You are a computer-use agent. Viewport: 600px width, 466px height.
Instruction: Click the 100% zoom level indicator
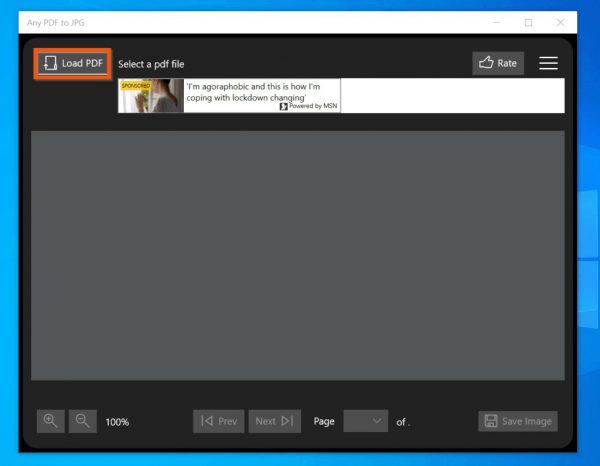click(x=117, y=422)
